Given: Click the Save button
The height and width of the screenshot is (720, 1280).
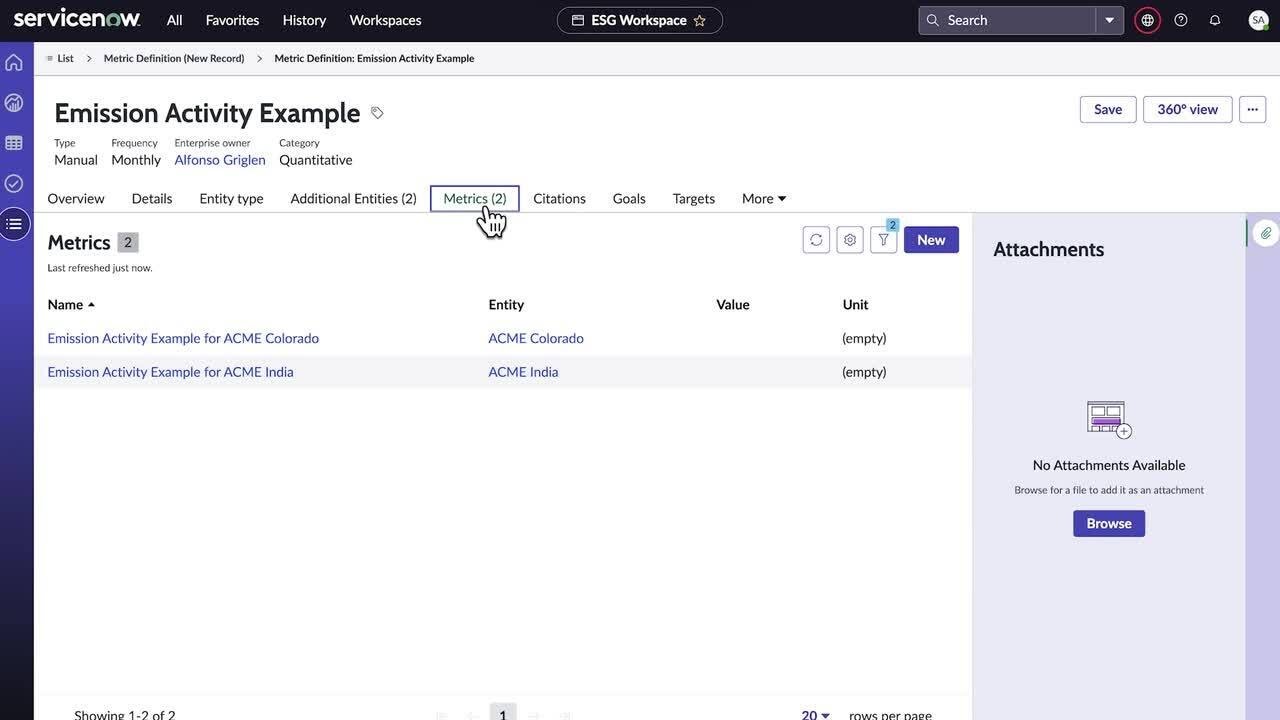Looking at the screenshot, I should pyautogui.click(x=1108, y=109).
